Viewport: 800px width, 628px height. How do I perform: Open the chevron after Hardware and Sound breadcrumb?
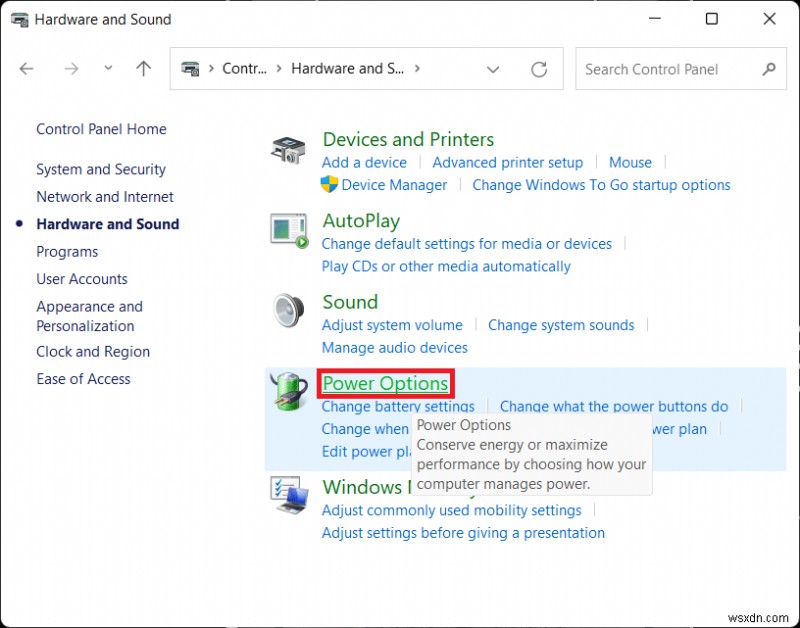(417, 68)
